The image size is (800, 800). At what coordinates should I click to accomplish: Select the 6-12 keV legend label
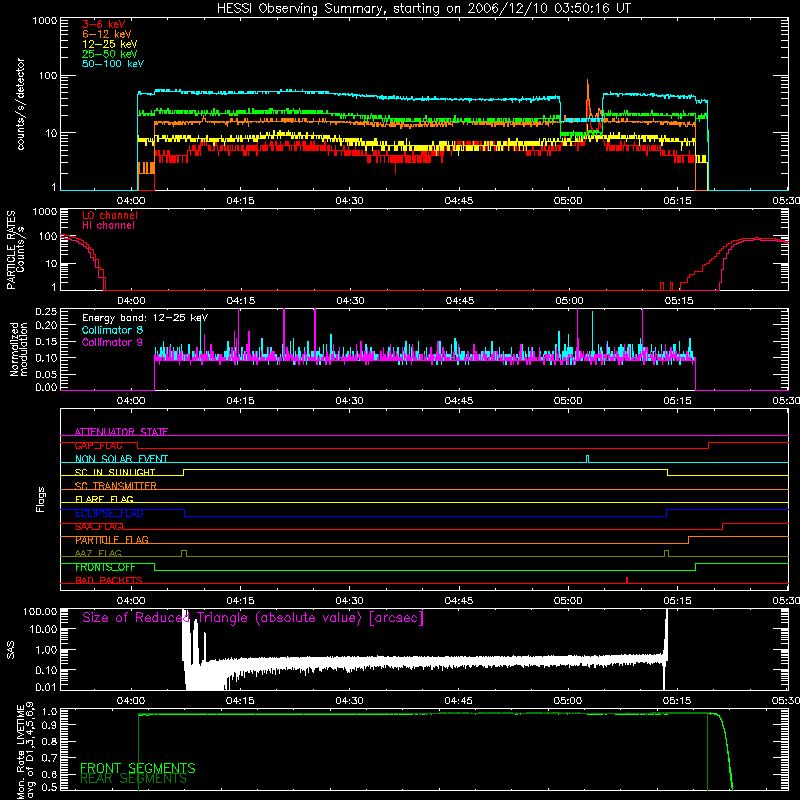click(107, 34)
